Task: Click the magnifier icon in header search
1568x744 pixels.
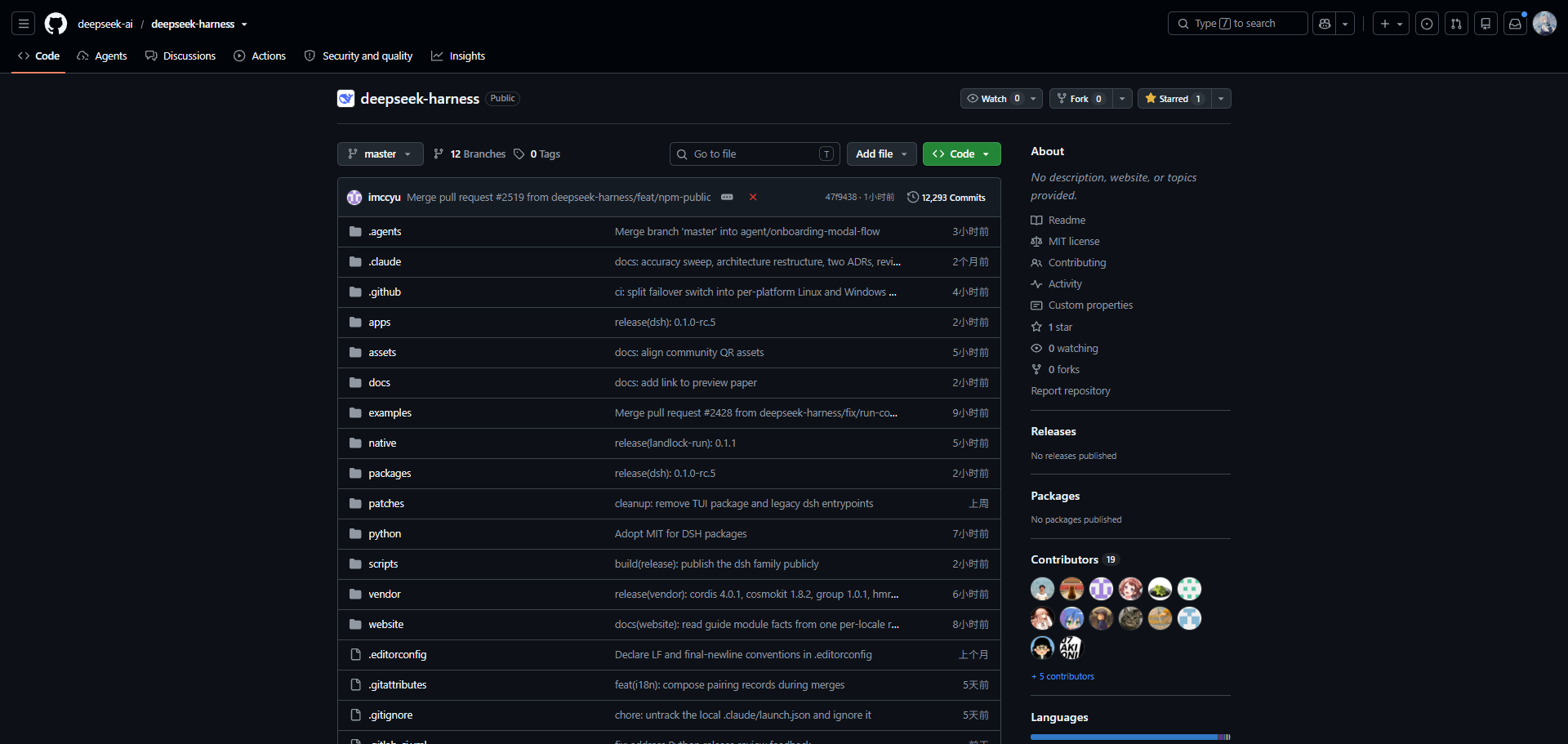Action: (1183, 24)
